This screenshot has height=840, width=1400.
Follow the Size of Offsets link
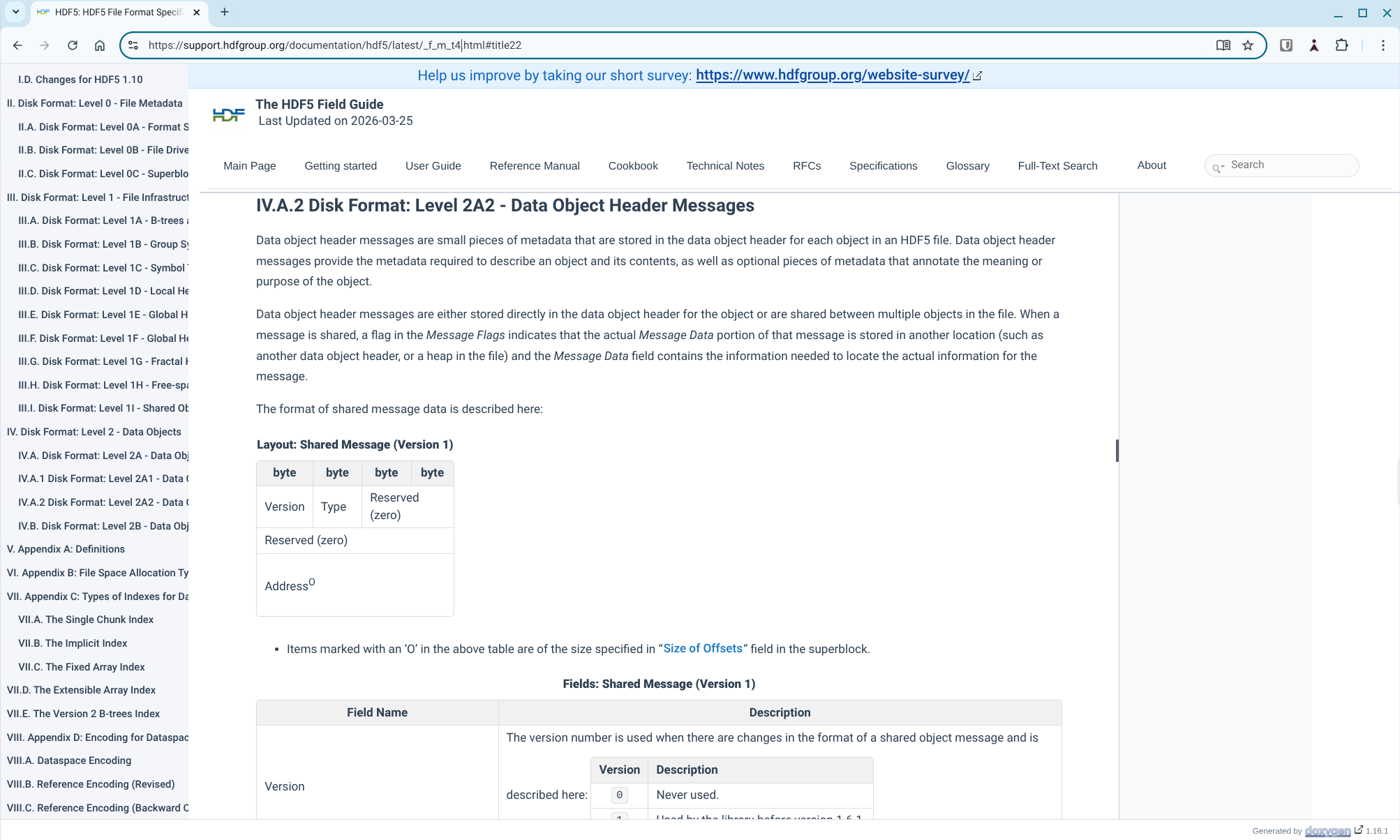pyautogui.click(x=702, y=649)
